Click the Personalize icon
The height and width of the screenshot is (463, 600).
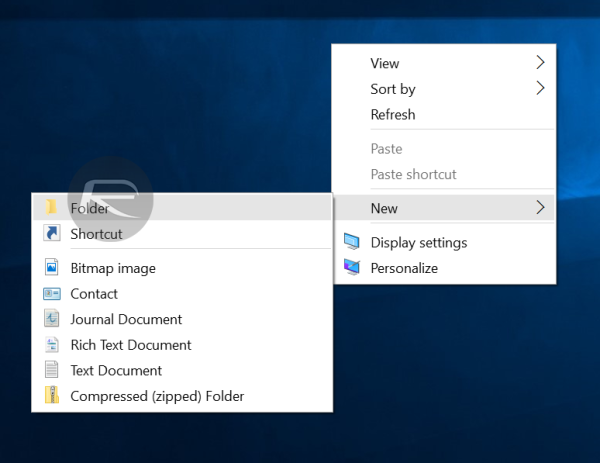pyautogui.click(x=351, y=267)
